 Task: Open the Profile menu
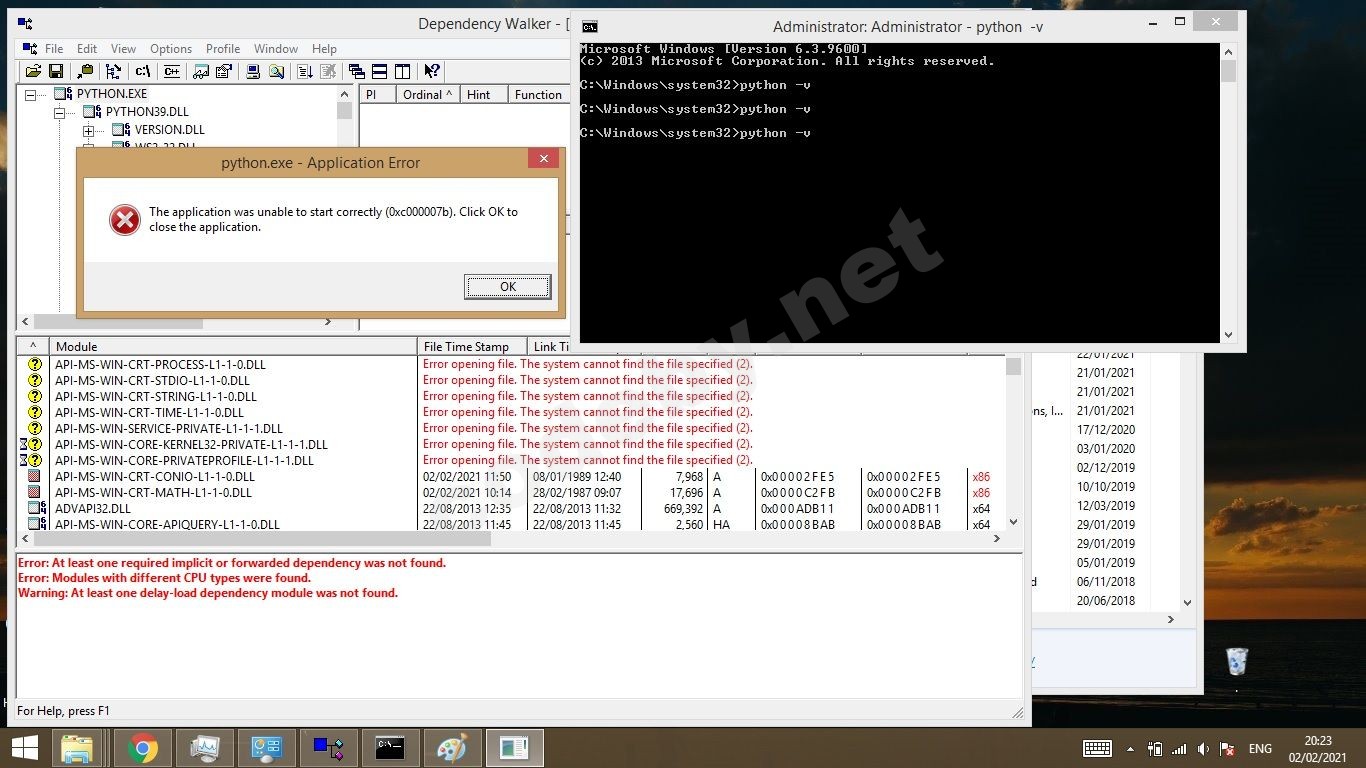coord(223,48)
